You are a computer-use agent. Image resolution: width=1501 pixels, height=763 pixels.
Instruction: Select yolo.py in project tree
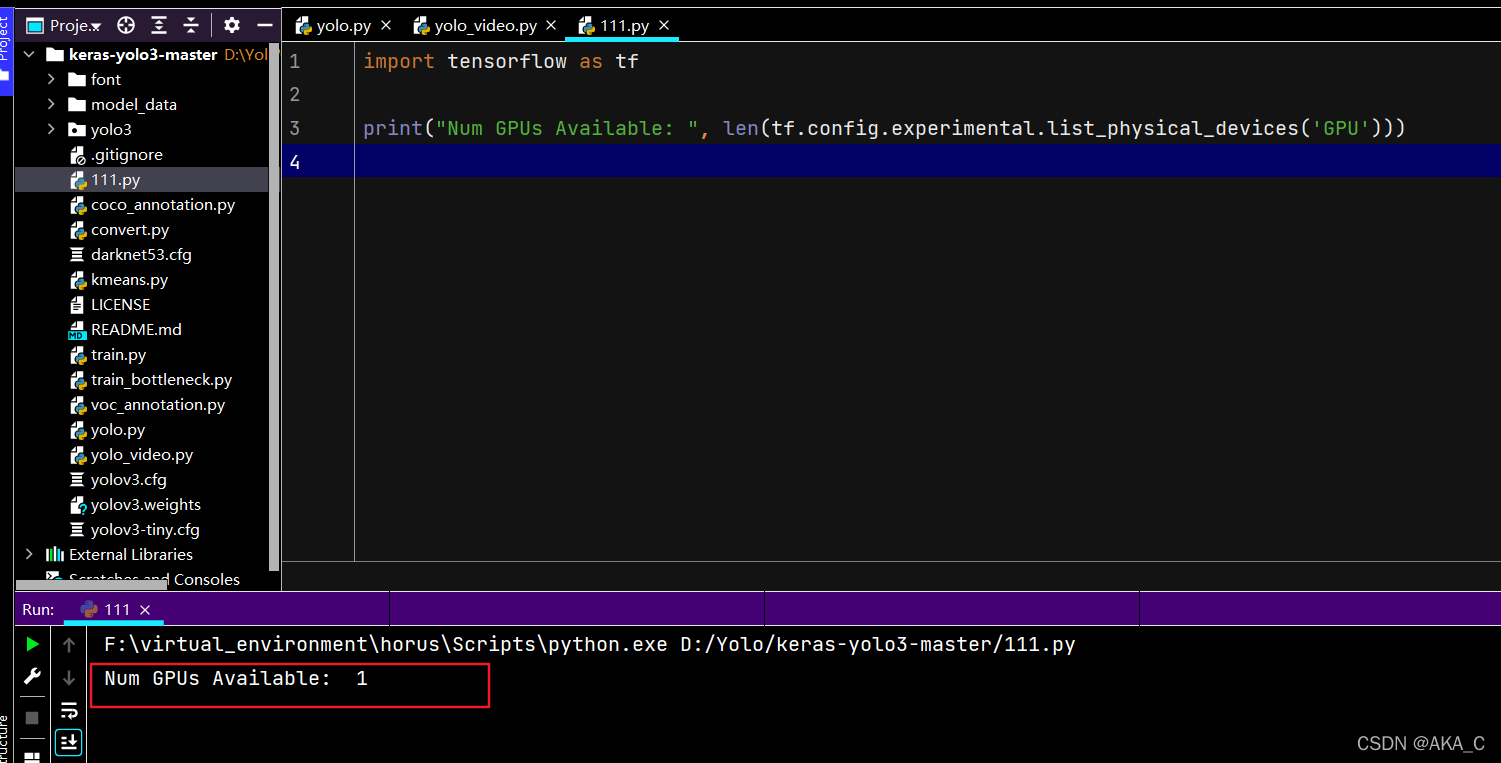(118, 429)
